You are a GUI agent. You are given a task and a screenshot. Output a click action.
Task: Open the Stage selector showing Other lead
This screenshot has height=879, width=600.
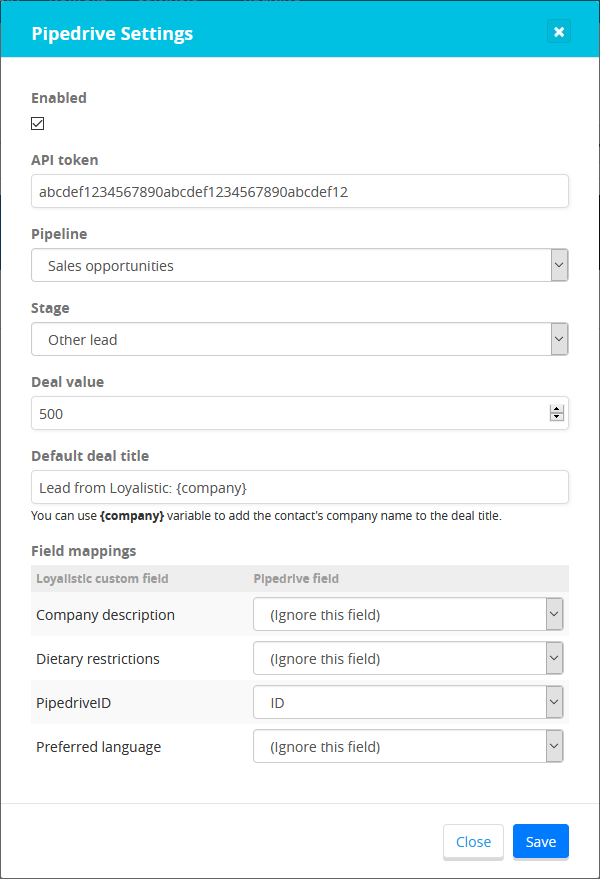pyautogui.click(x=300, y=339)
